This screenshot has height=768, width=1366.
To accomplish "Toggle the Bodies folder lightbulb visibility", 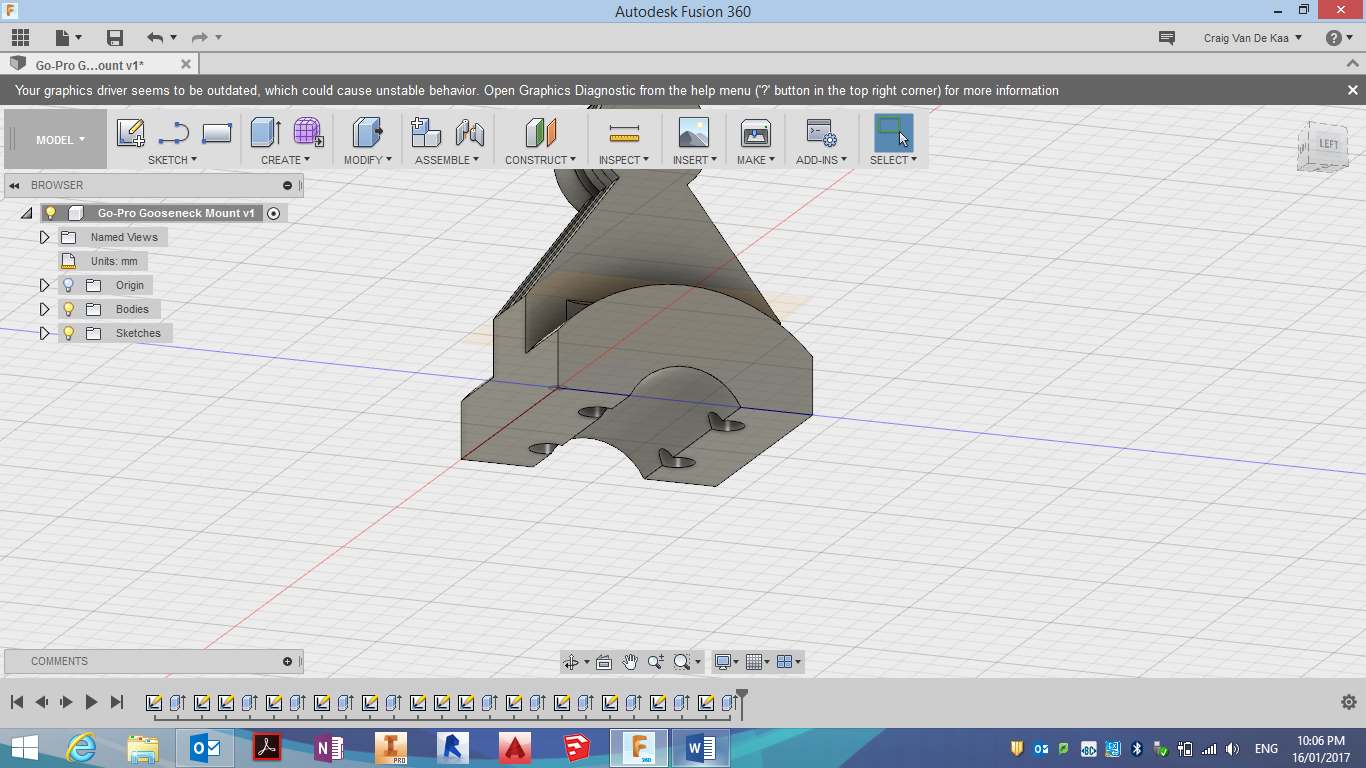I will [69, 309].
